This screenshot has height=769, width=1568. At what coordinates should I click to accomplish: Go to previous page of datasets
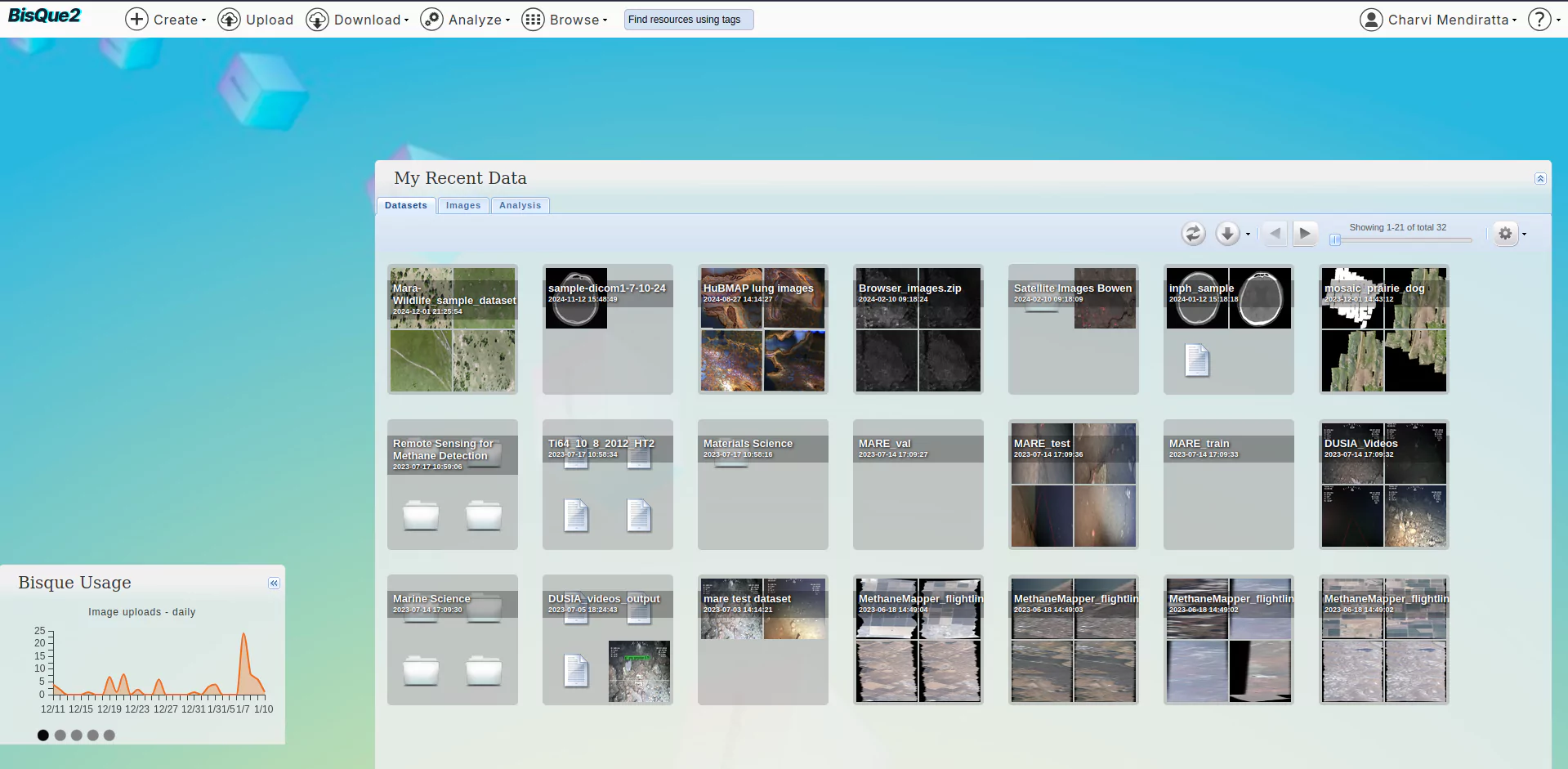click(1275, 234)
